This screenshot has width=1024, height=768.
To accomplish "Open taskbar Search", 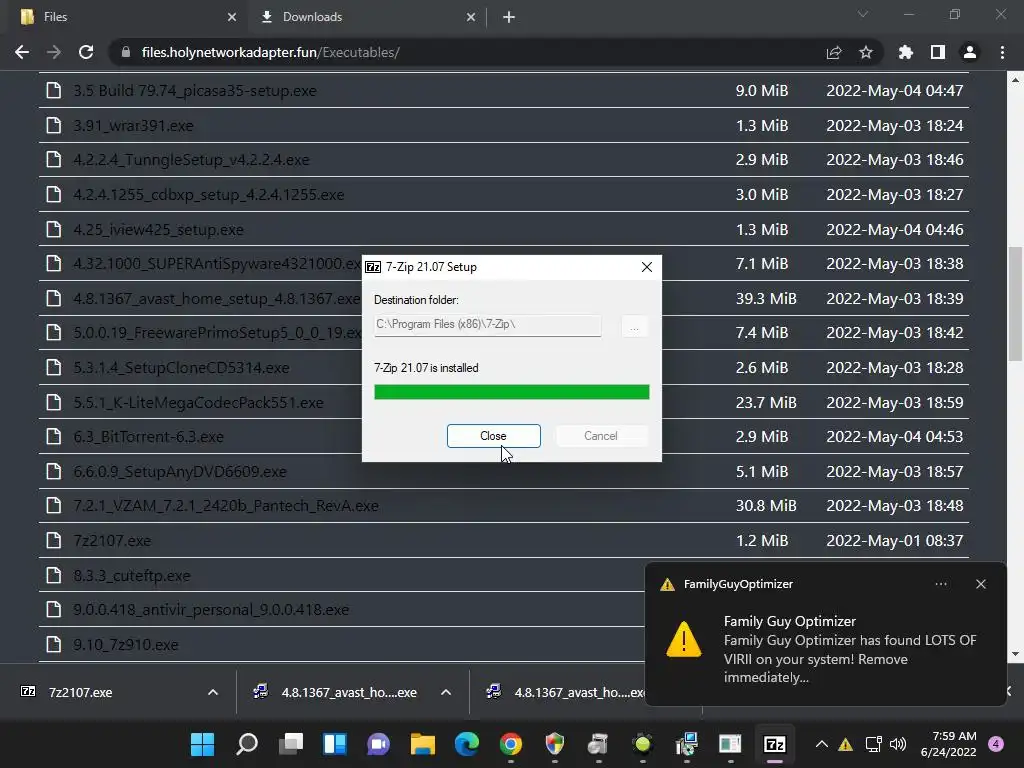I will [247, 744].
